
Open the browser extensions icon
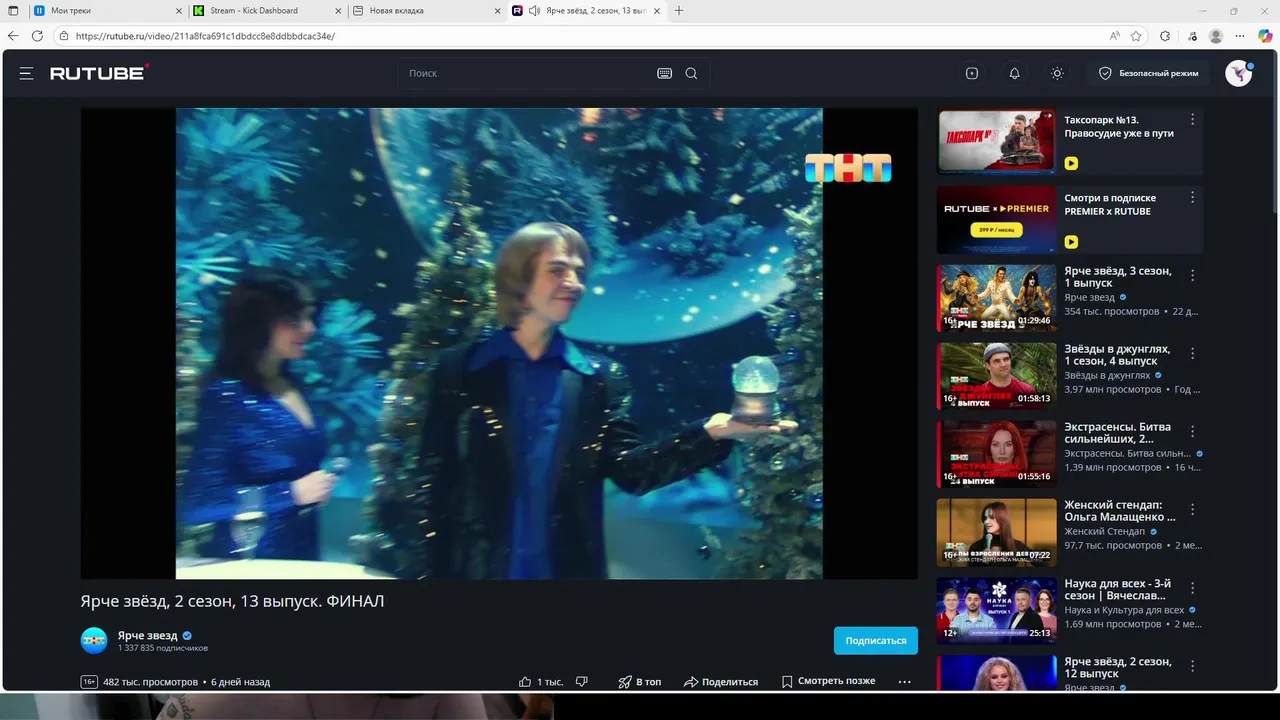tap(1165, 36)
